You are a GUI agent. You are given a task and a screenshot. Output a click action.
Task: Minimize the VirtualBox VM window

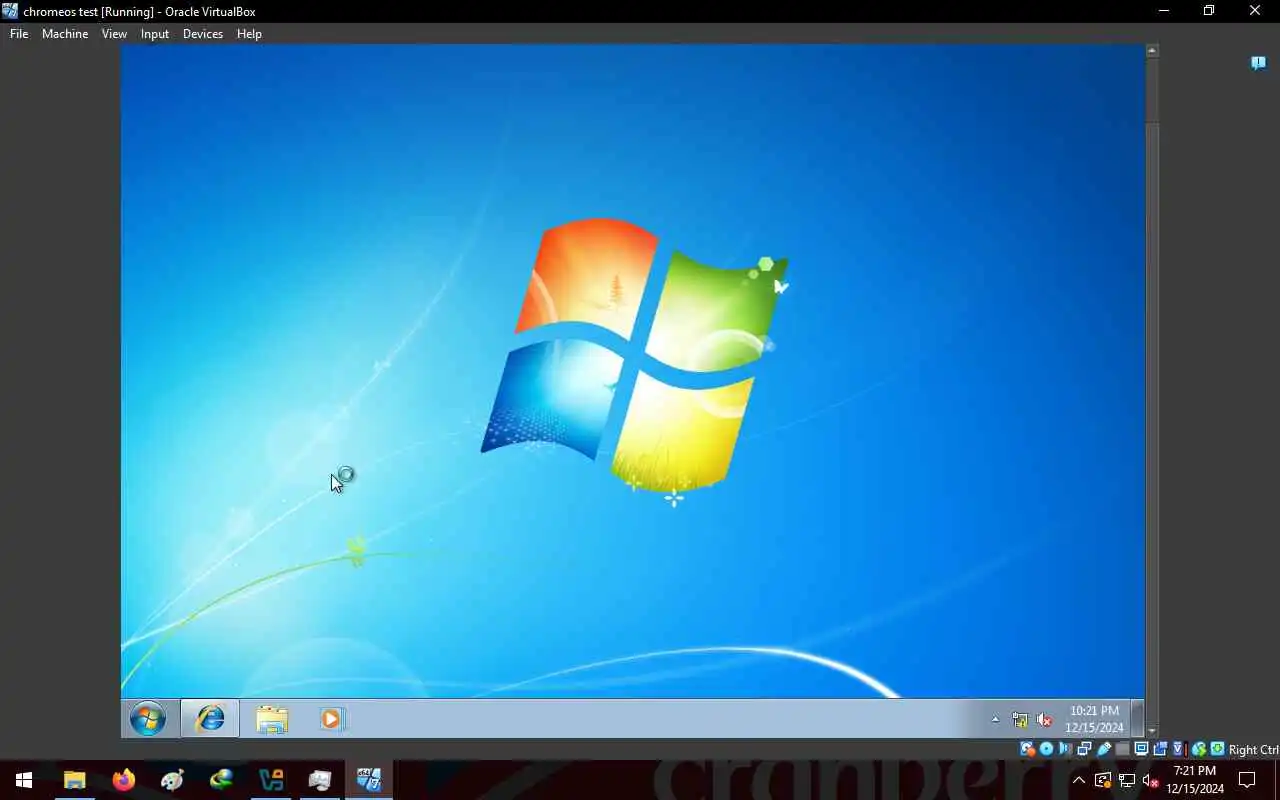tap(1163, 11)
